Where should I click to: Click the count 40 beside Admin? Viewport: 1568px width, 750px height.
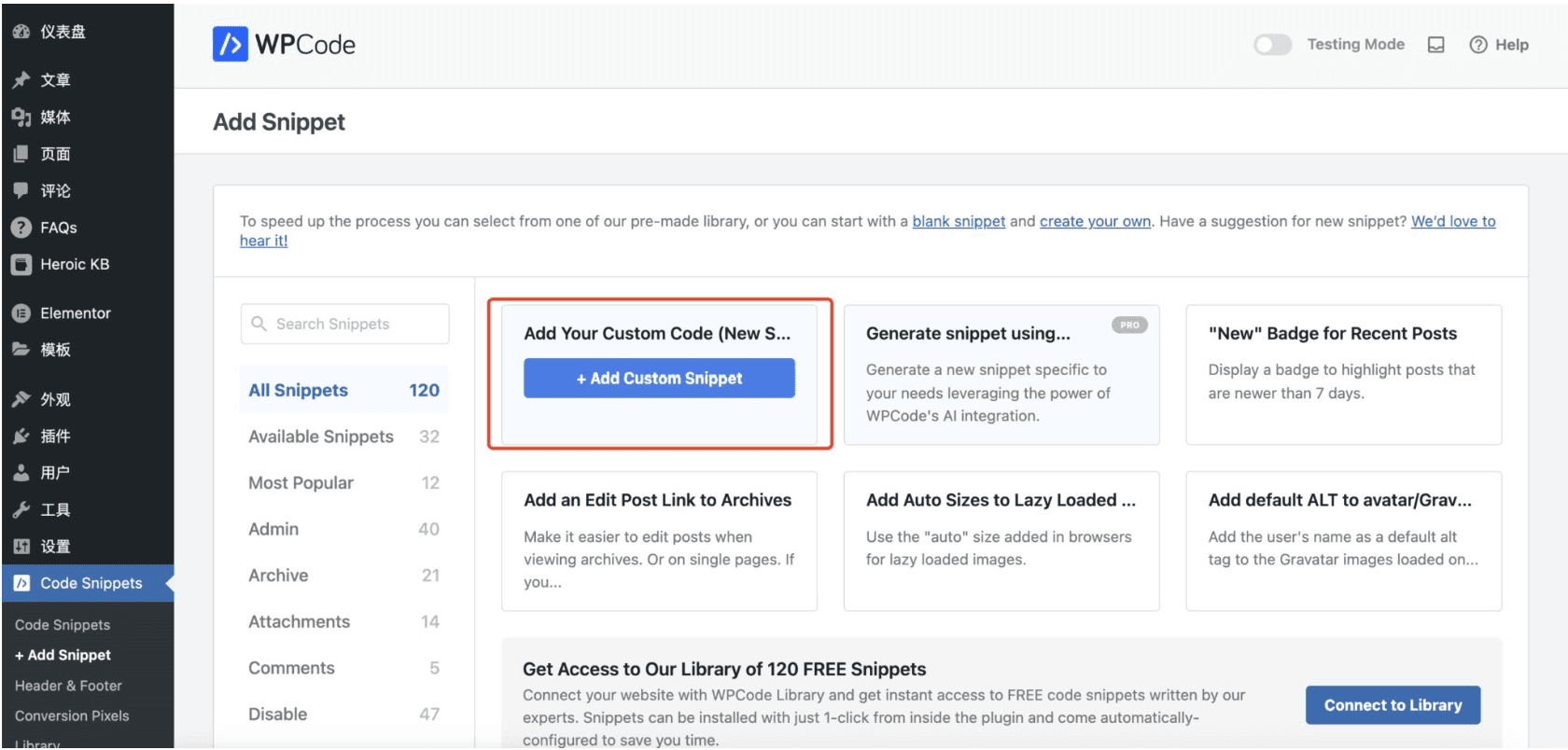428,529
